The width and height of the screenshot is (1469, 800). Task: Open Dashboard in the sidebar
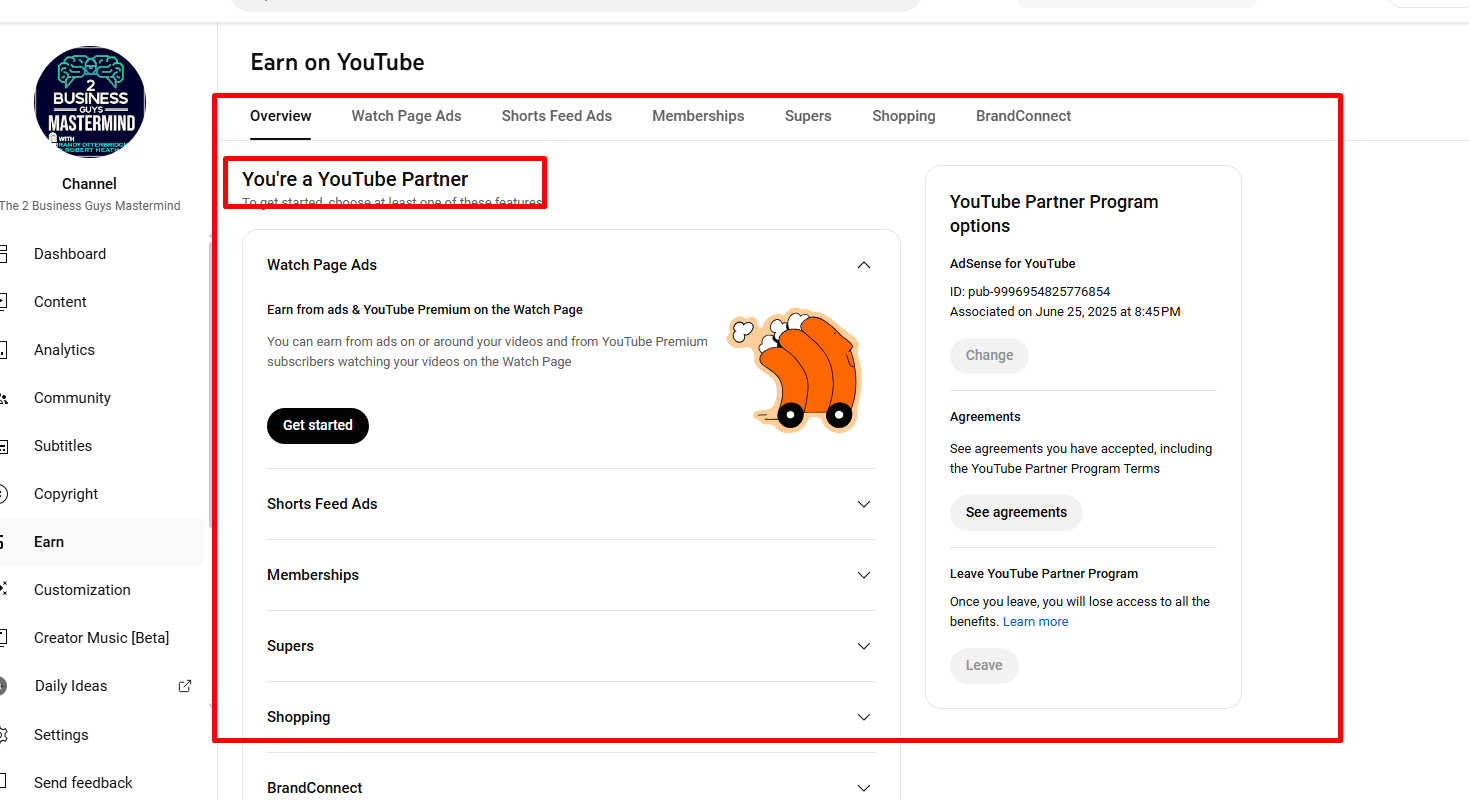tap(70, 254)
